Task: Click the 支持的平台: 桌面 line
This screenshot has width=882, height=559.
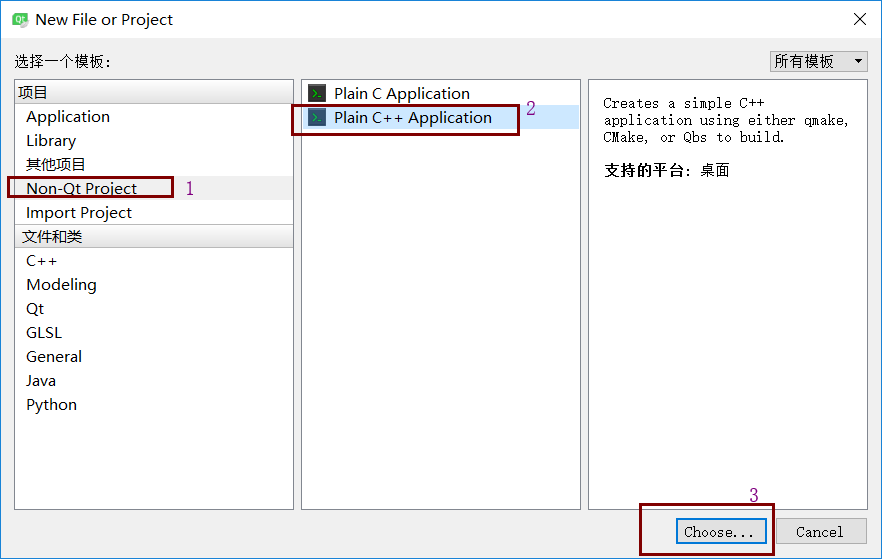Action: (667, 170)
